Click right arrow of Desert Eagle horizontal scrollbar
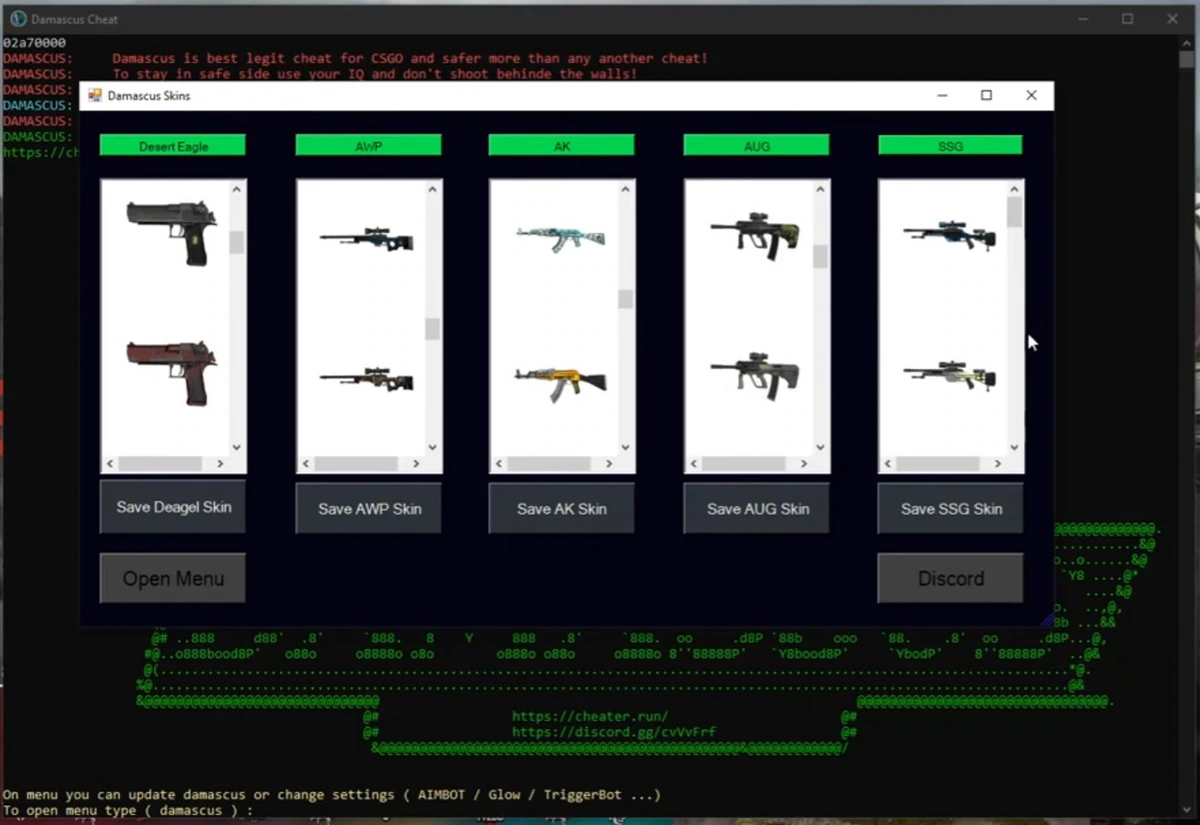Screen dimensions: 1200x825 [221, 464]
